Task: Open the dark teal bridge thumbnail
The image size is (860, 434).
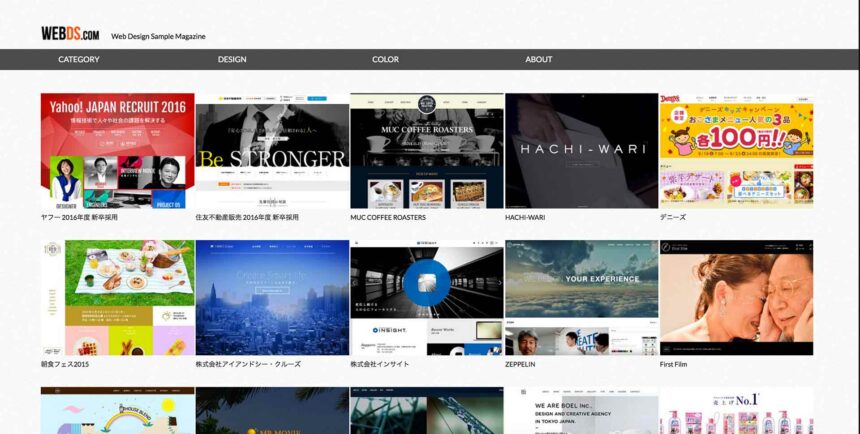Action: point(427,410)
